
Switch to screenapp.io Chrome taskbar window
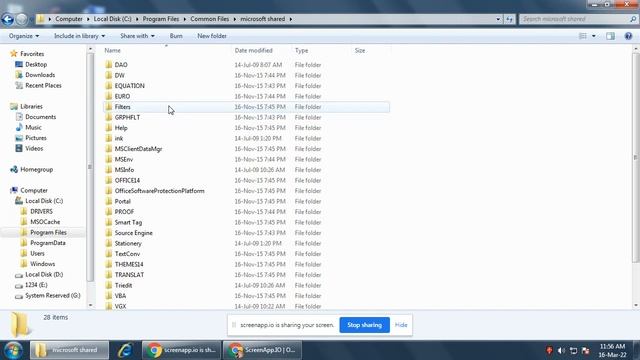point(182,350)
